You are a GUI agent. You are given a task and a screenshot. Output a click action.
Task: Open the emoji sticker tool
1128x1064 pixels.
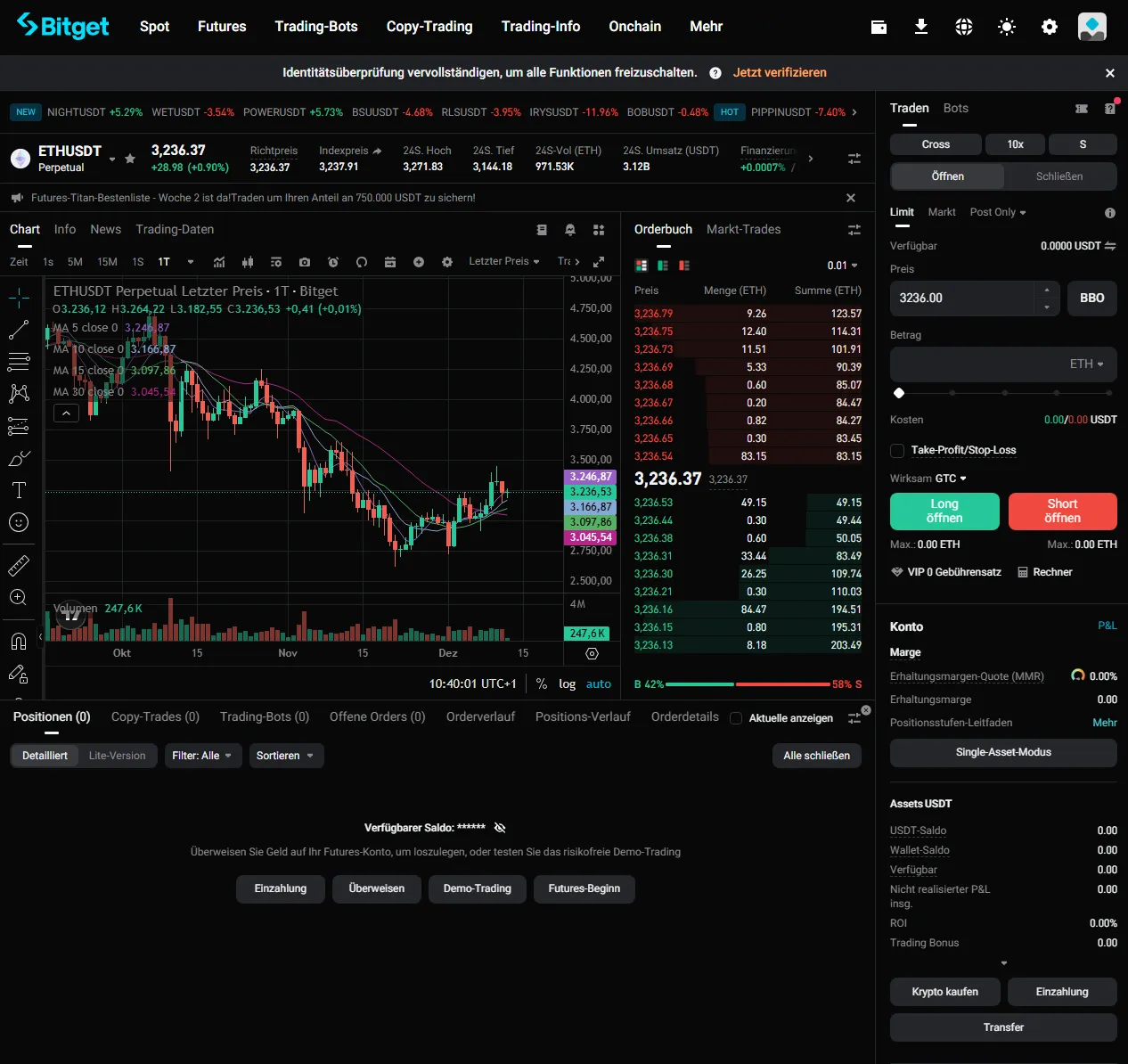(19, 522)
